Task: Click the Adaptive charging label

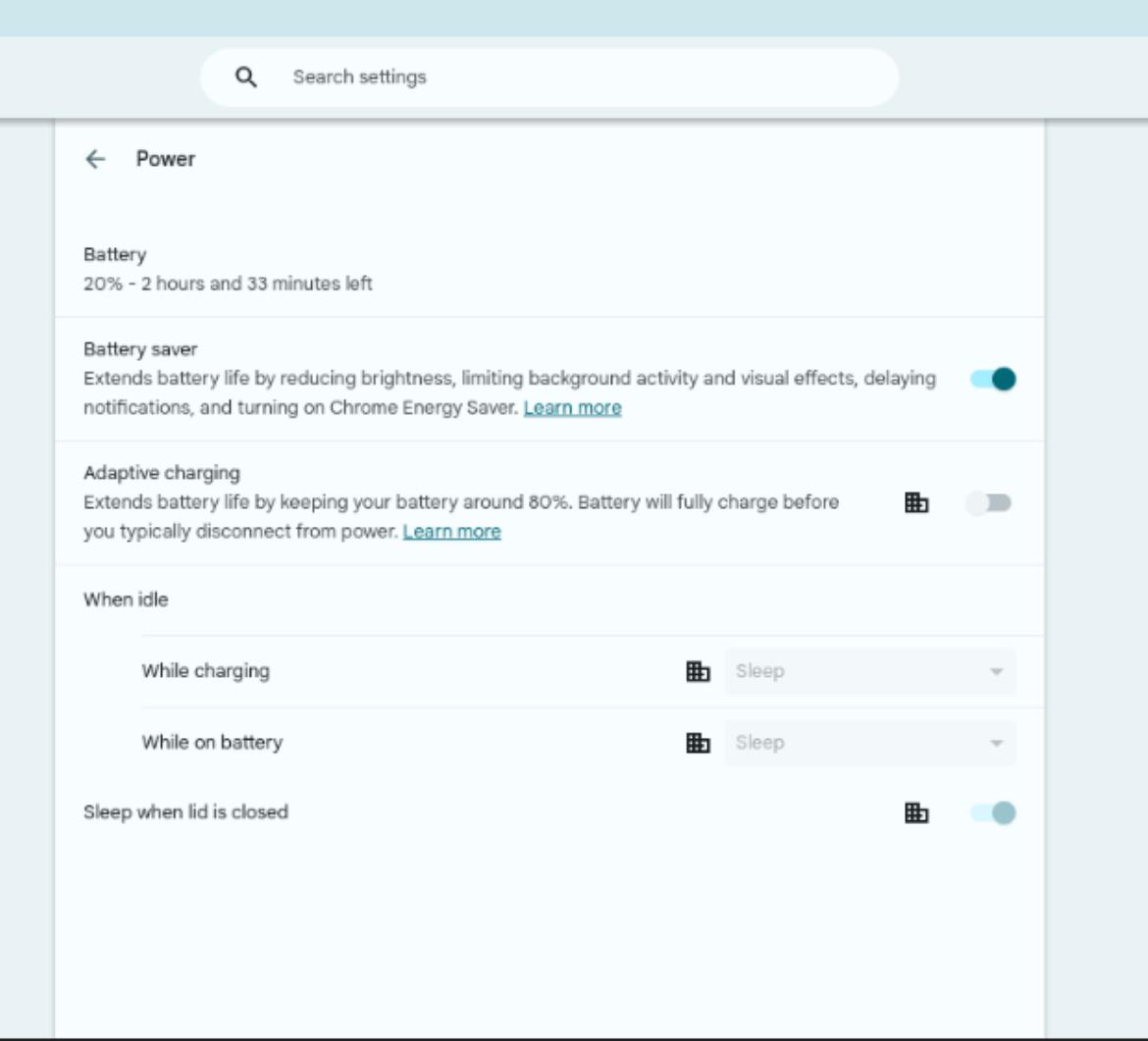Action: pos(162,473)
